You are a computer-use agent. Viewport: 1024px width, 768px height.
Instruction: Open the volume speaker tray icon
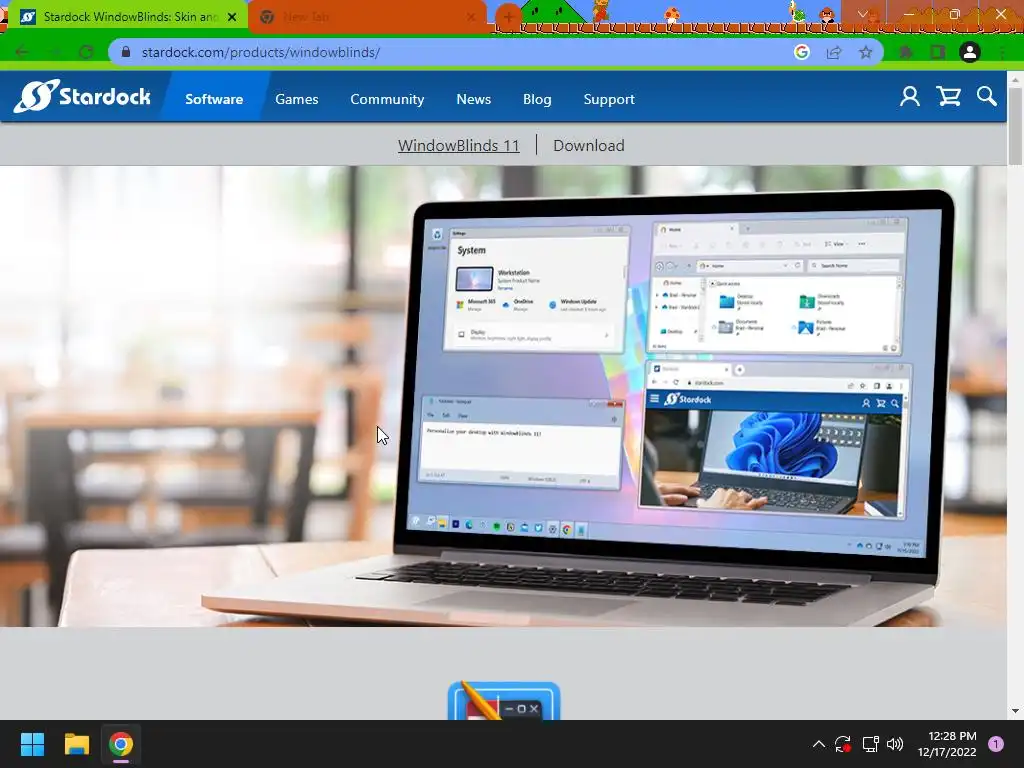coord(895,744)
